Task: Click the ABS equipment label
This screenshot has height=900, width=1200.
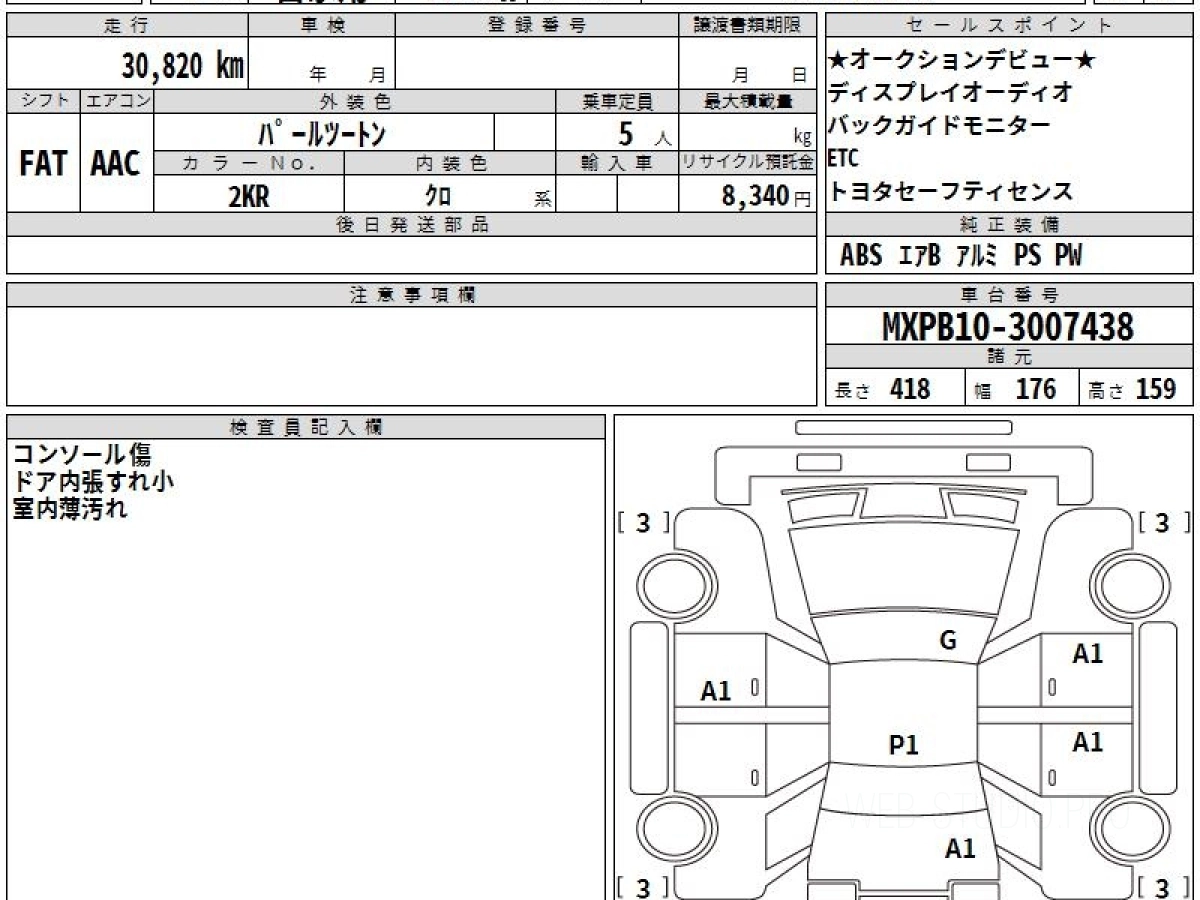Action: tap(861, 256)
